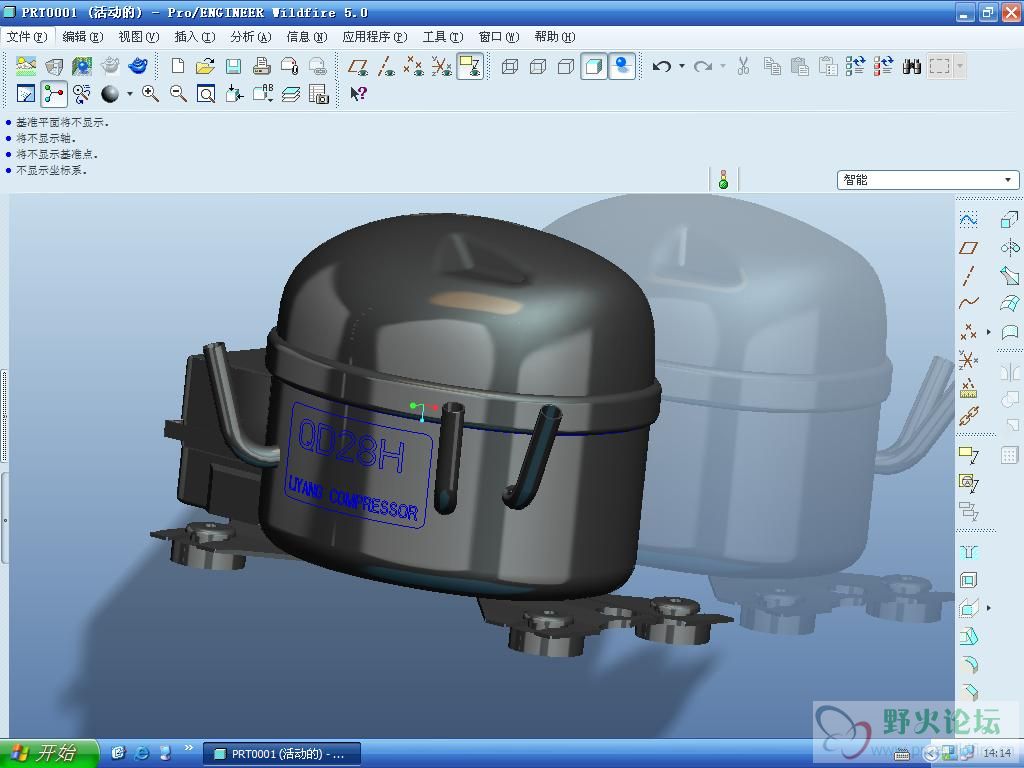This screenshot has width=1024, height=768.
Task: Click the context help arrow with question mark
Action: (x=359, y=94)
